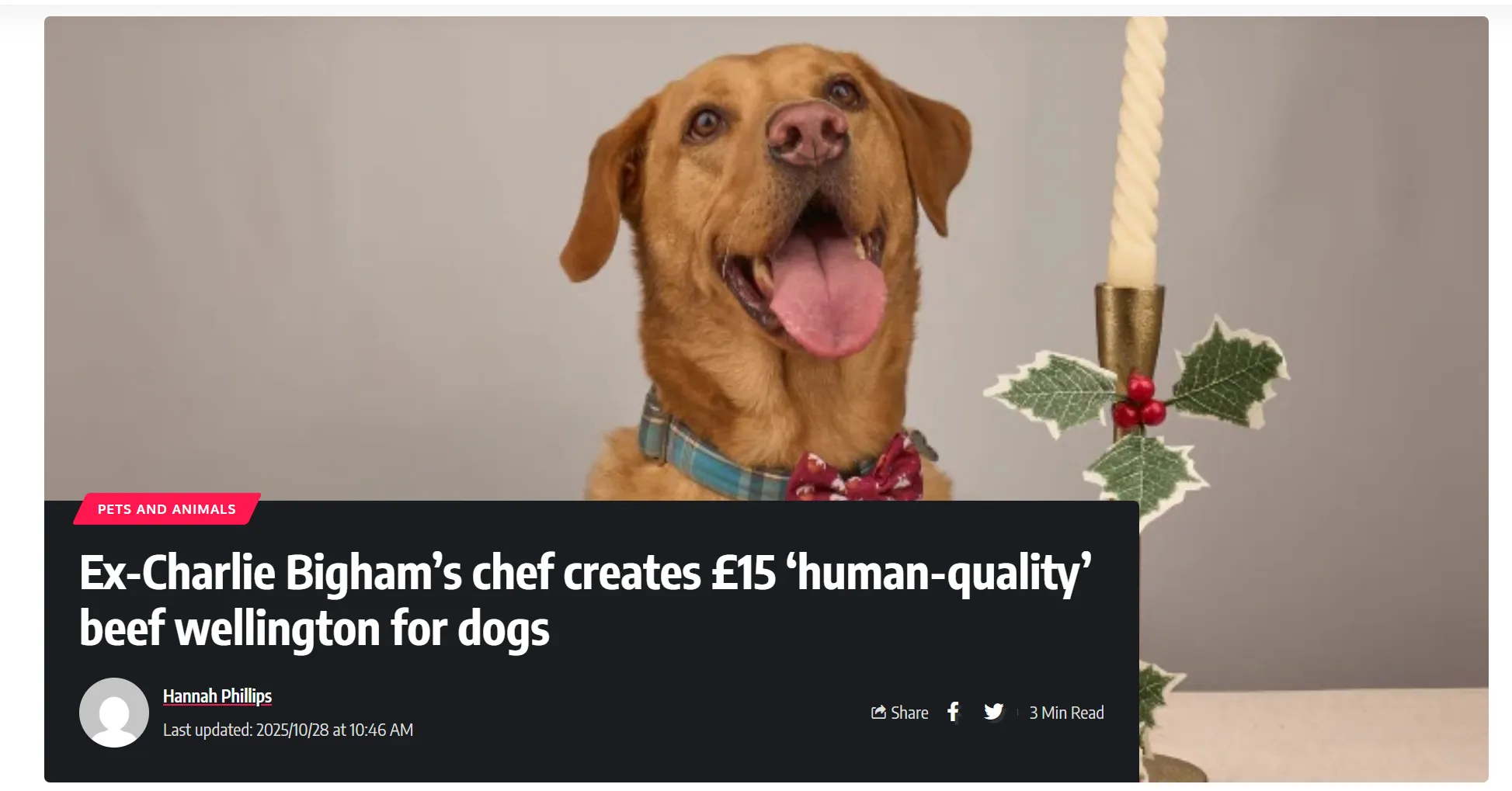Click the Share text label
The width and height of the screenshot is (1512, 791).
click(x=909, y=713)
